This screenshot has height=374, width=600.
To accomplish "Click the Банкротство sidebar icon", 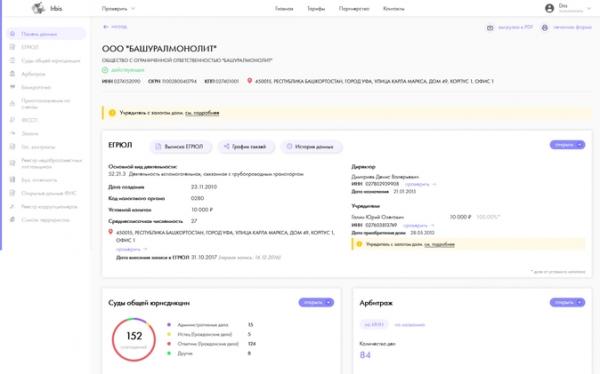I will 12,87.
